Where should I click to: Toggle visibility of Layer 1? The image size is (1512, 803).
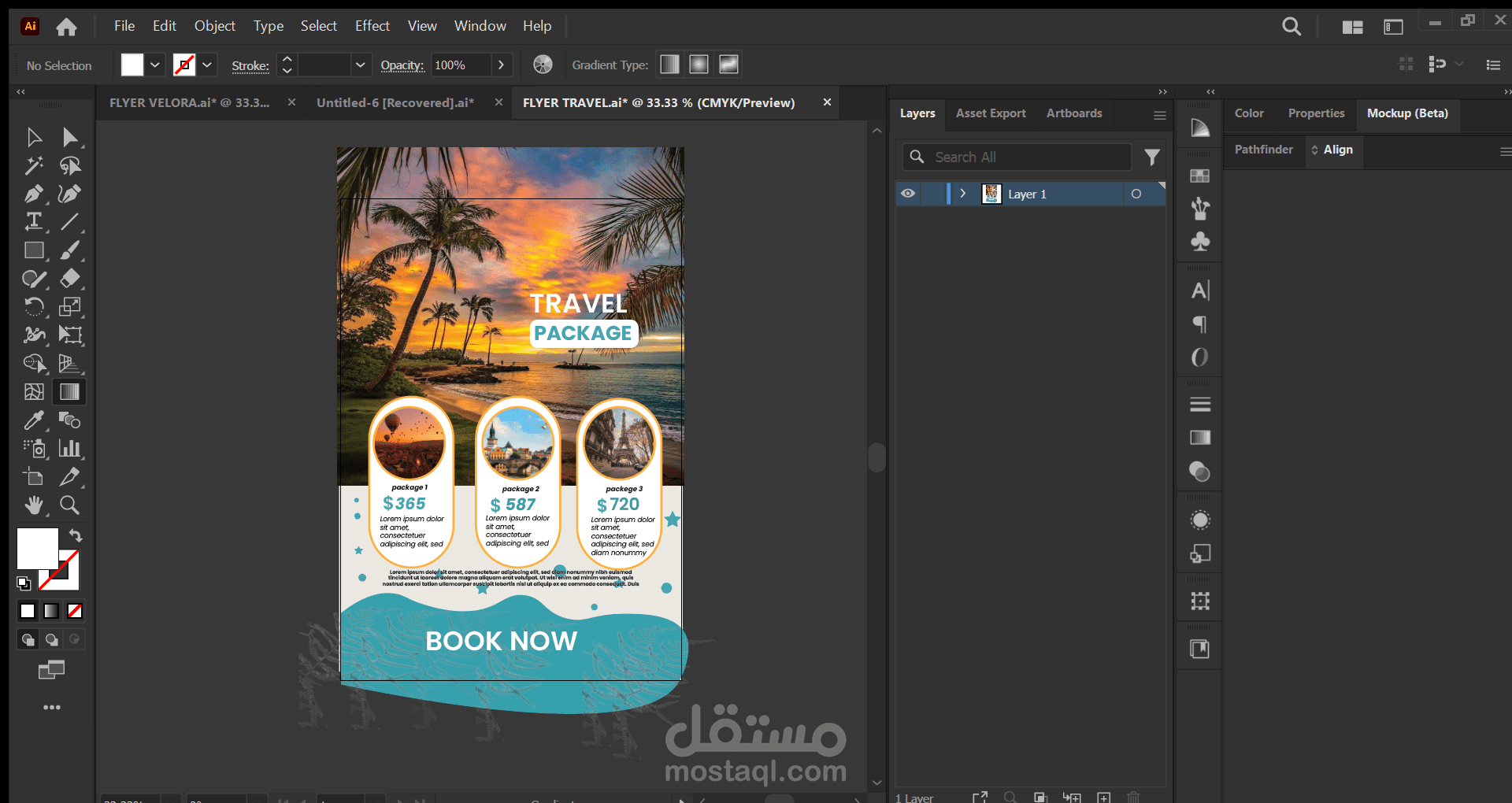coord(908,194)
